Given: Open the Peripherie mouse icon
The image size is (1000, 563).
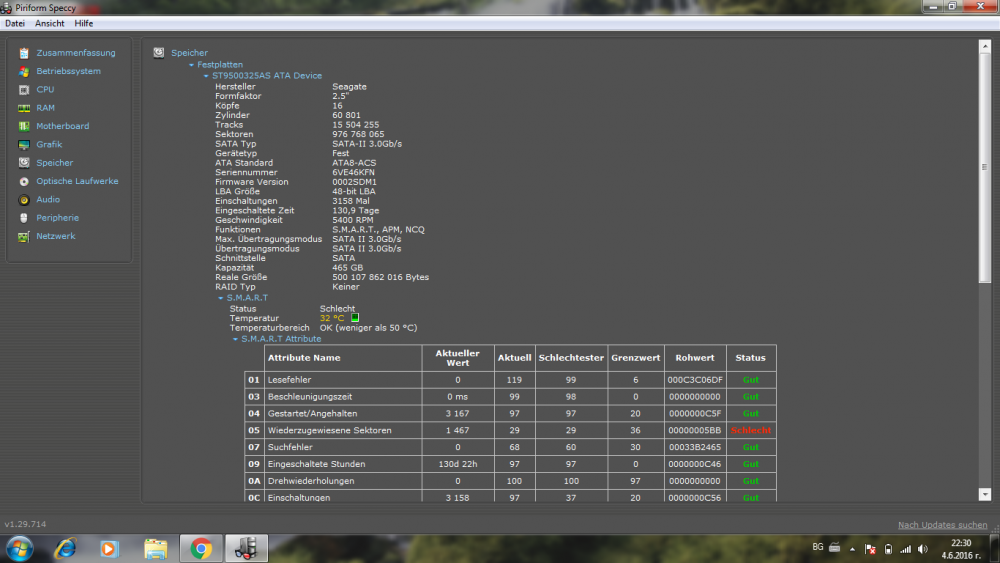Looking at the screenshot, I should click(x=24, y=218).
